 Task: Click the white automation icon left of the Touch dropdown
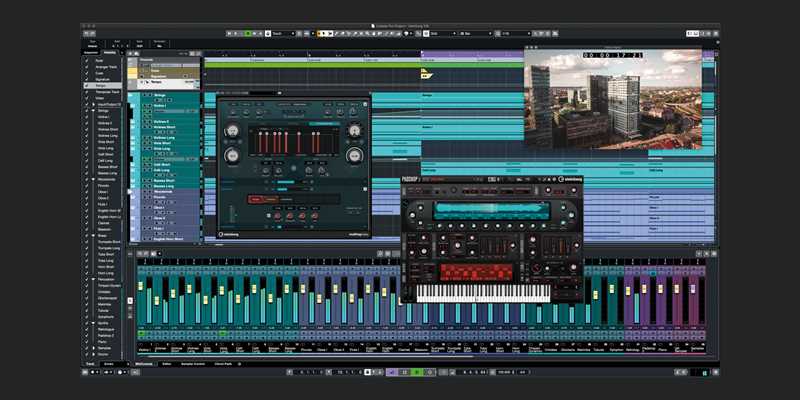268,34
